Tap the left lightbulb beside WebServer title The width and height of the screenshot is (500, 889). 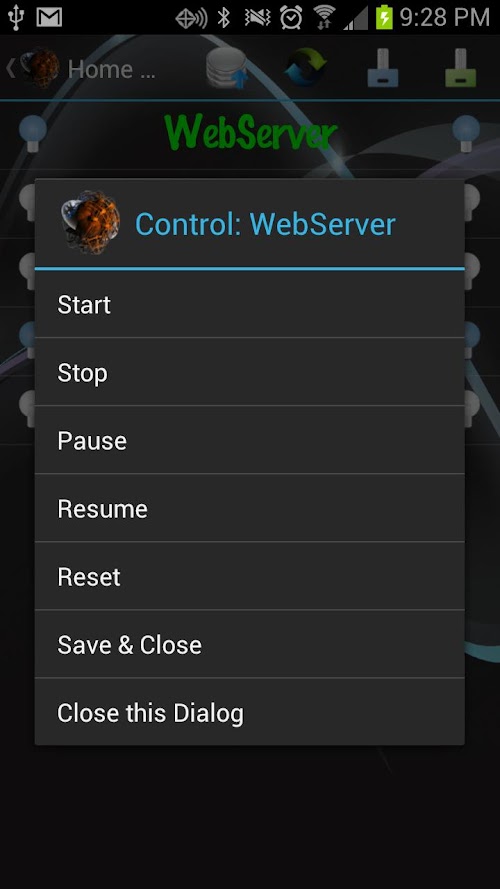point(33,134)
